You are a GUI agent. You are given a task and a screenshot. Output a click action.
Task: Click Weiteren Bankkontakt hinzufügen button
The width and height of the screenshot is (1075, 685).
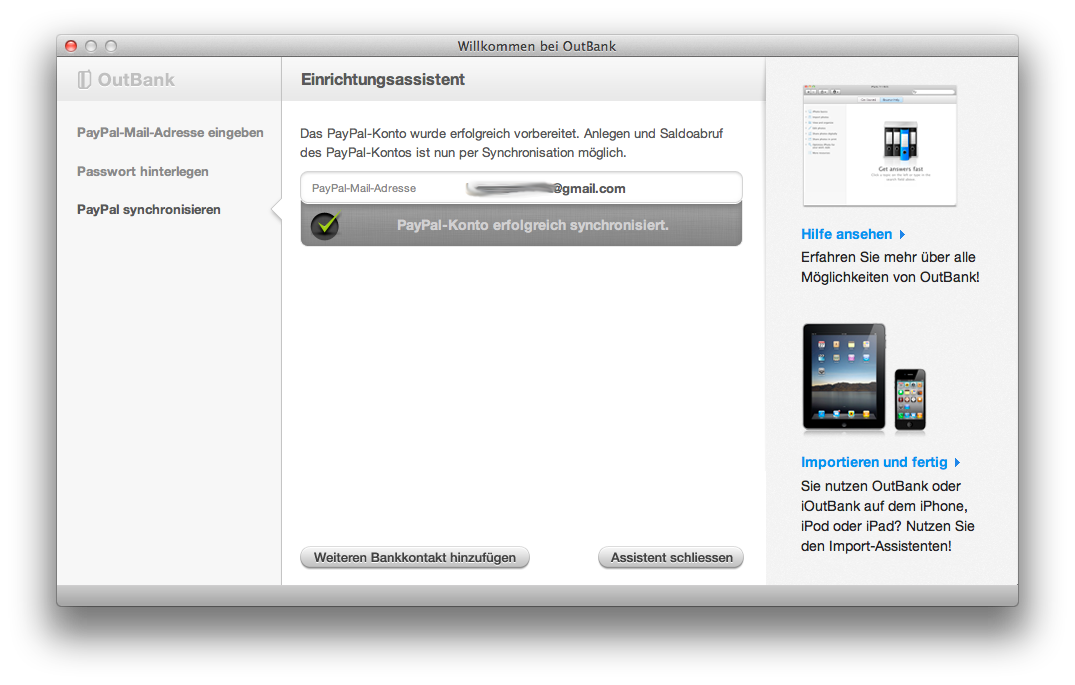(415, 557)
